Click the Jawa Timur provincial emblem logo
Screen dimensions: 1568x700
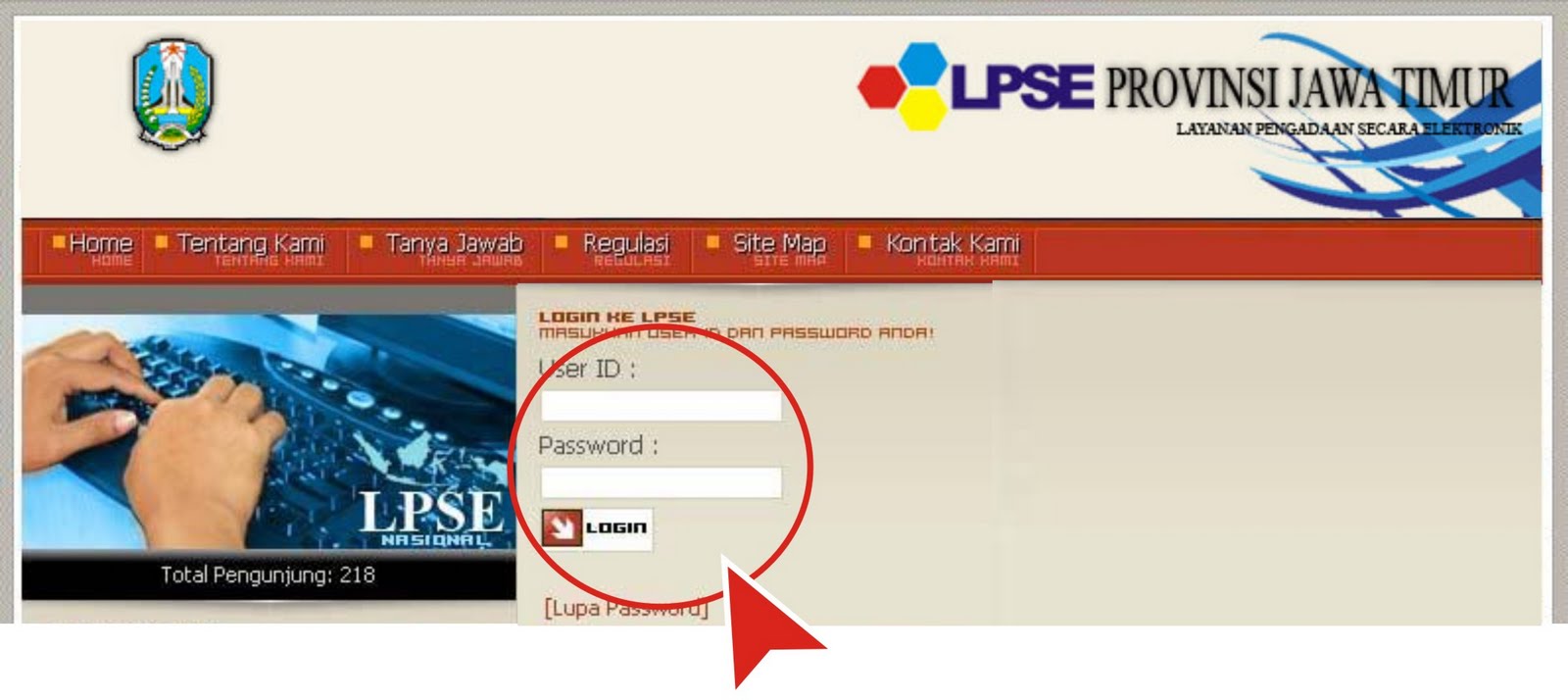coord(173,94)
